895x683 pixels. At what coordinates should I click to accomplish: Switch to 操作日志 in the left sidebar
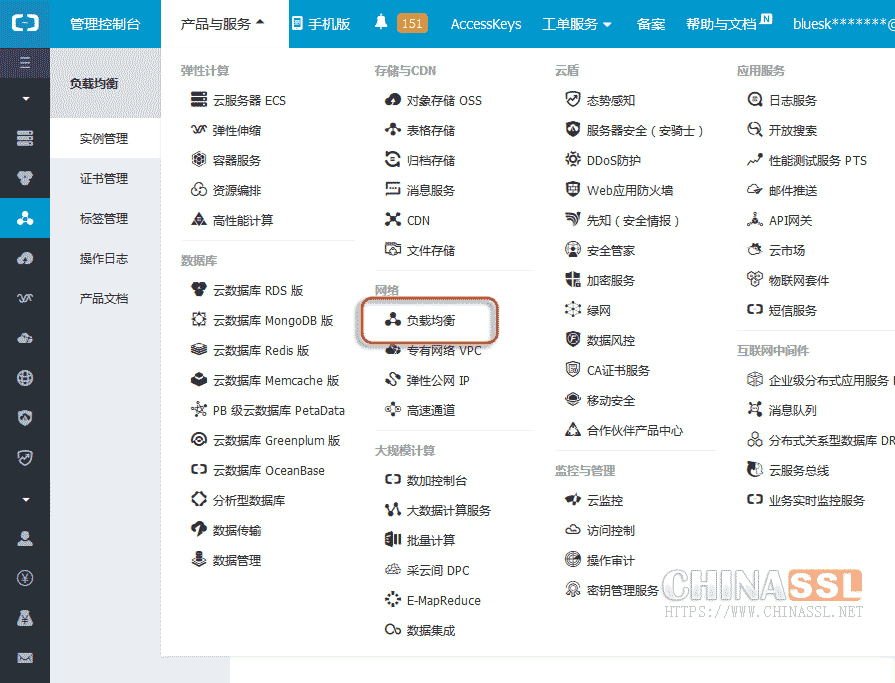(104, 259)
